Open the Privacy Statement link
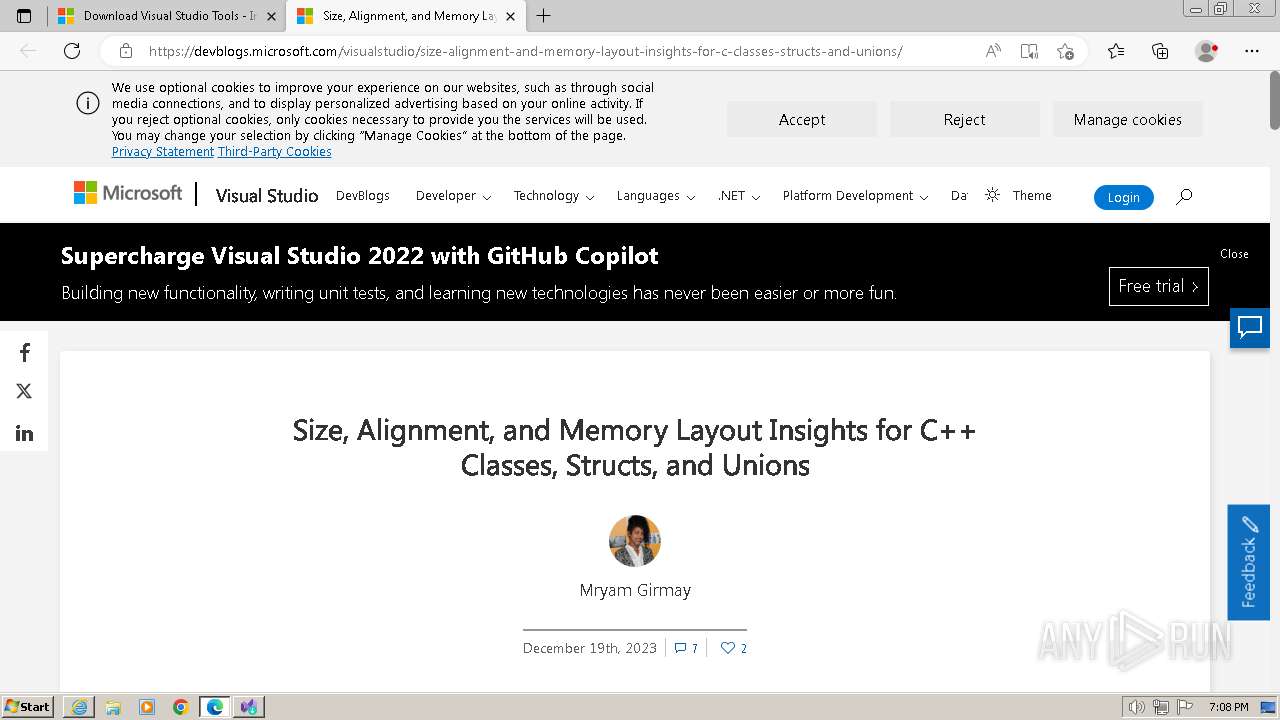 click(x=163, y=152)
